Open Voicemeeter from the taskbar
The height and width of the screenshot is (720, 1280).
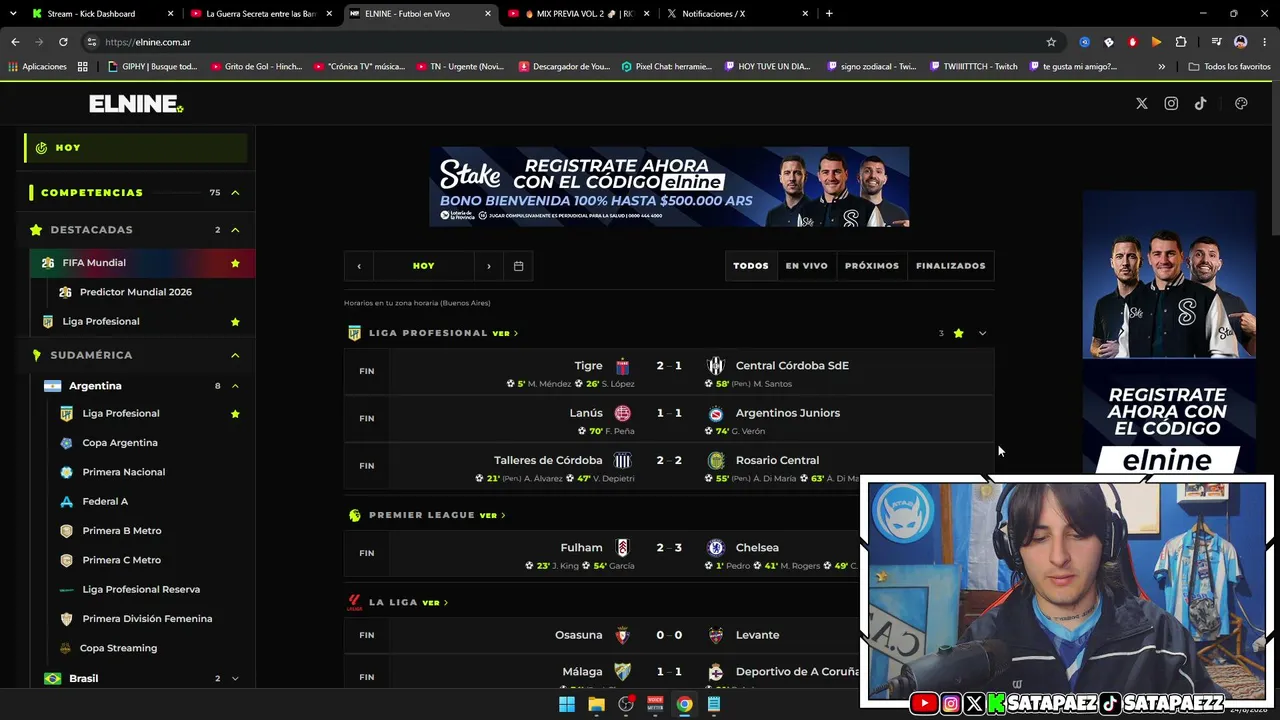click(655, 704)
